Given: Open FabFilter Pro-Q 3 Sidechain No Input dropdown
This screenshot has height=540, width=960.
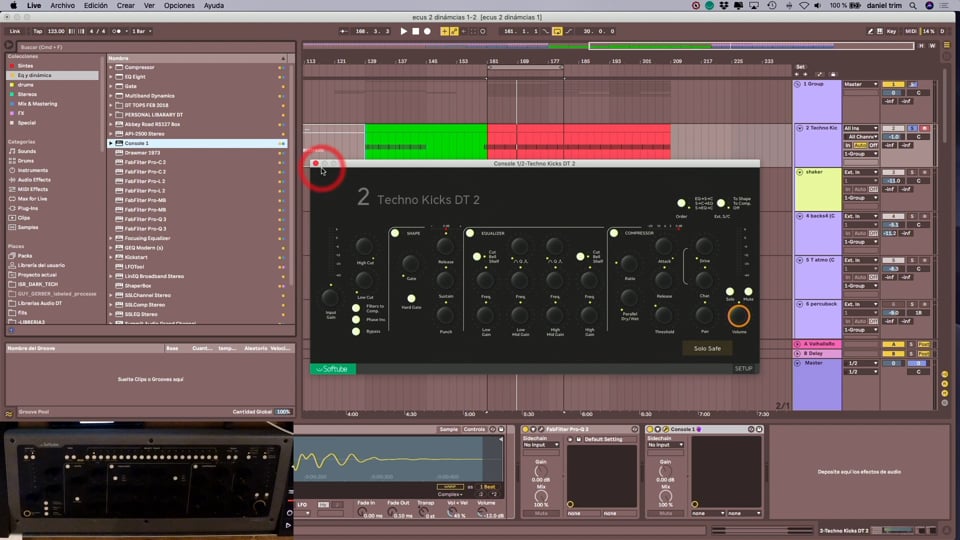Looking at the screenshot, I should coord(541,445).
